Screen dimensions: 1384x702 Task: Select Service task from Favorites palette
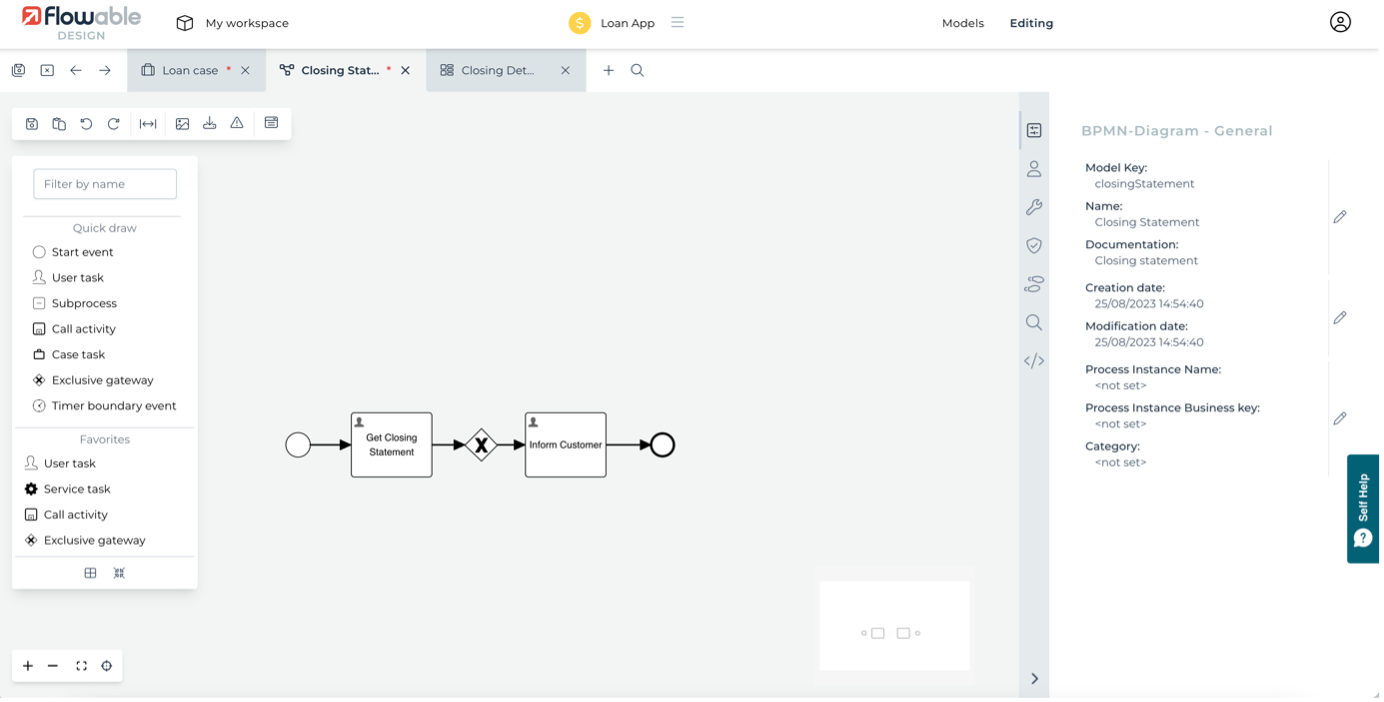coord(77,489)
